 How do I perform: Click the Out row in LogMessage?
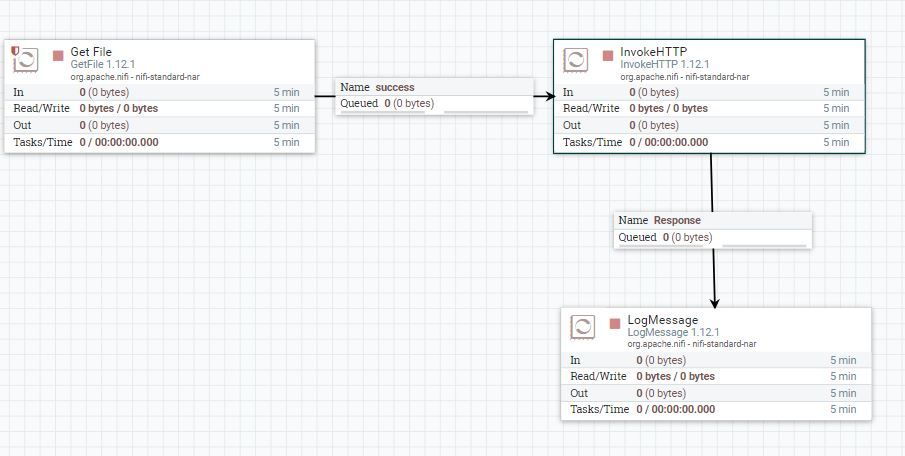716,393
